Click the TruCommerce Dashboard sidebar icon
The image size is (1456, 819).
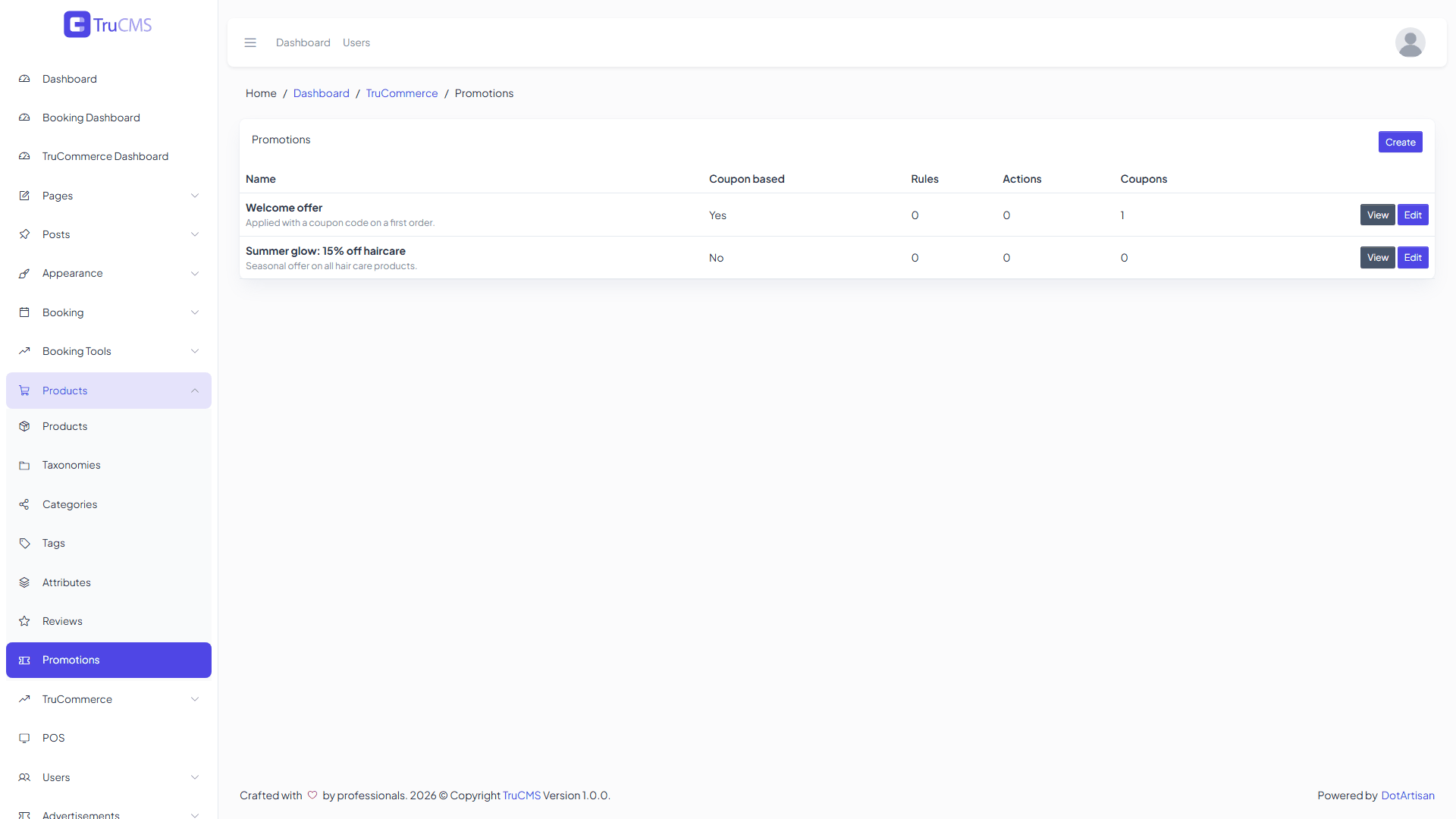point(24,156)
